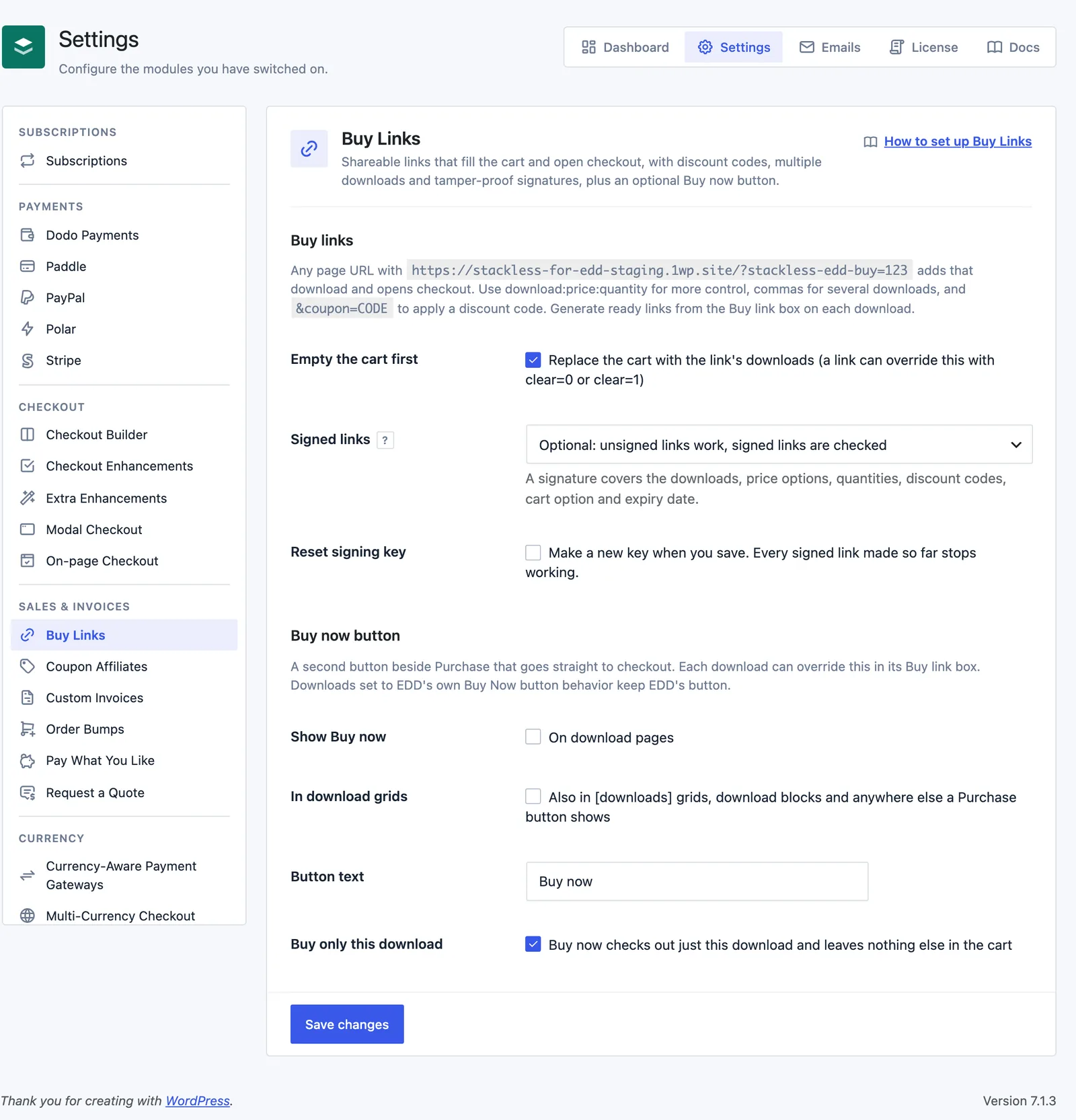Screen dimensions: 1076x1120
Task: Enable In download grids checkbox
Action: tap(533, 796)
